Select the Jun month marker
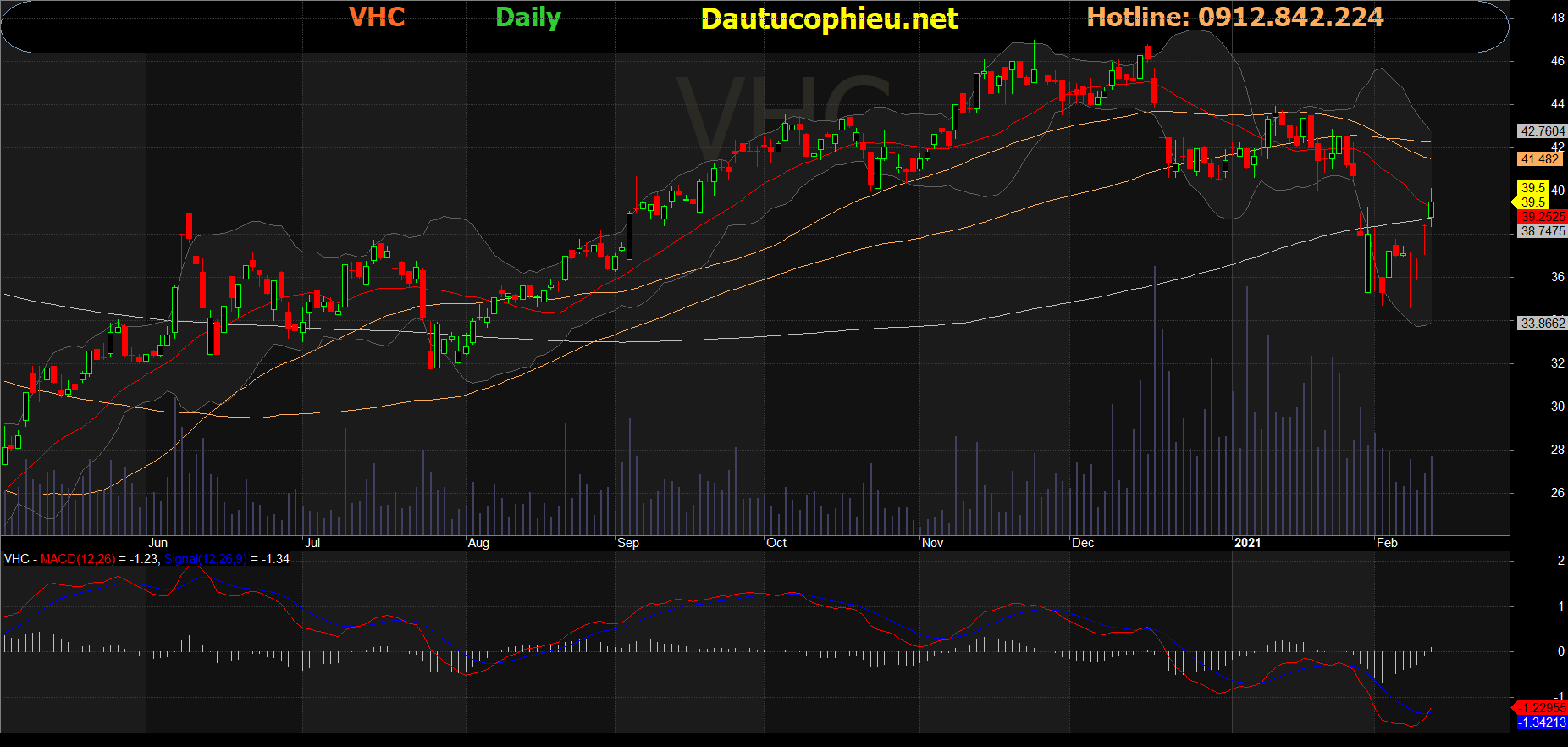 coord(157,543)
